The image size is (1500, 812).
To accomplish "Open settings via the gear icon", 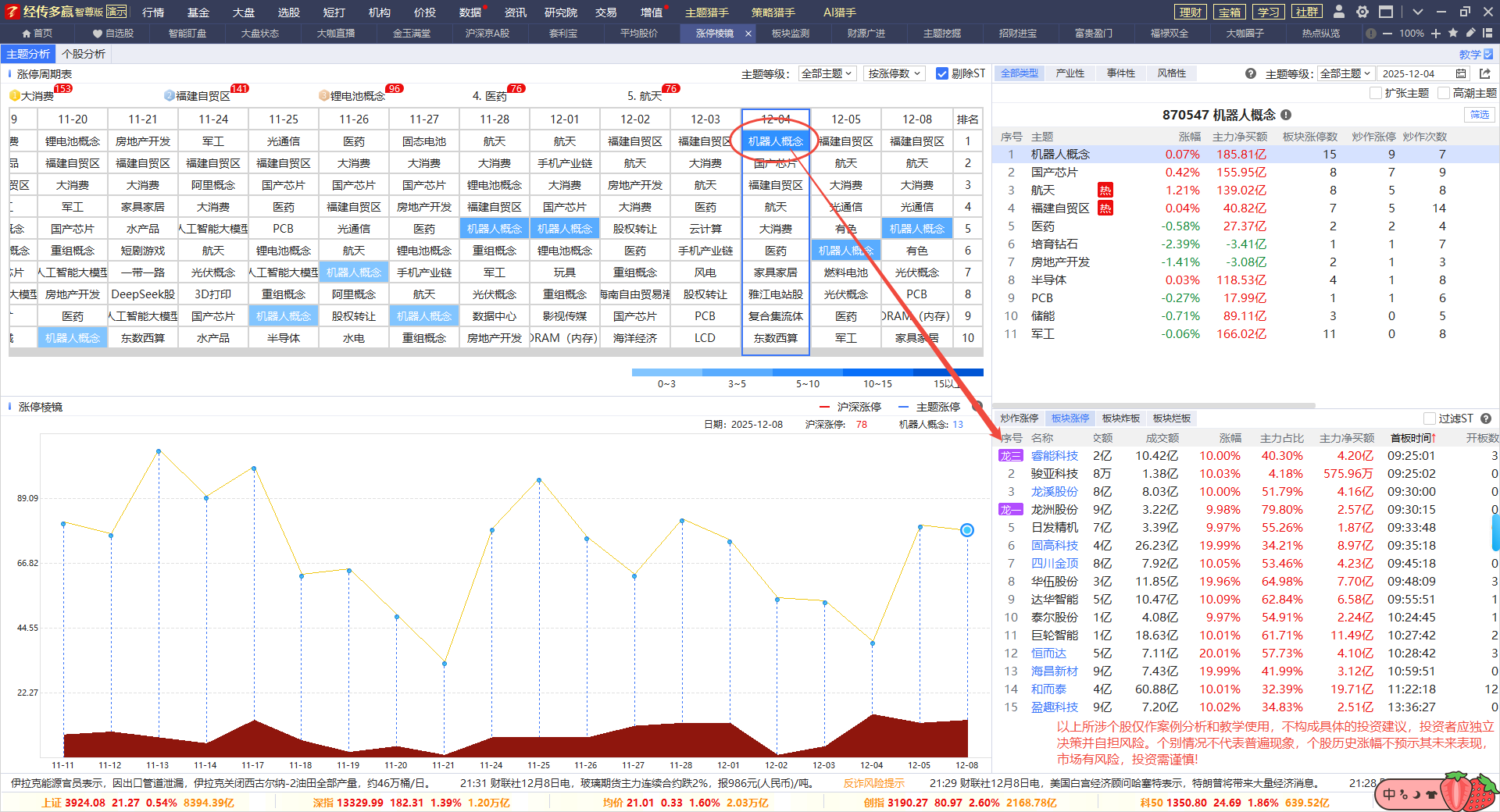I will click(1362, 12).
